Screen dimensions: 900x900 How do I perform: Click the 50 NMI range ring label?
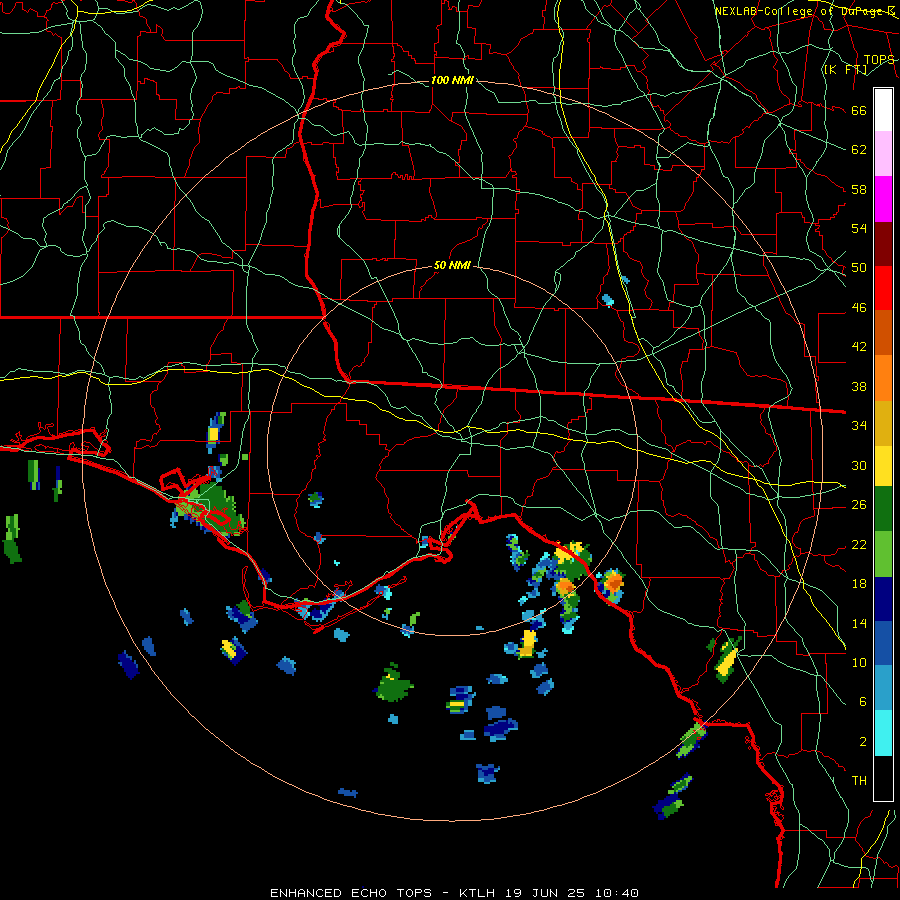point(452,265)
